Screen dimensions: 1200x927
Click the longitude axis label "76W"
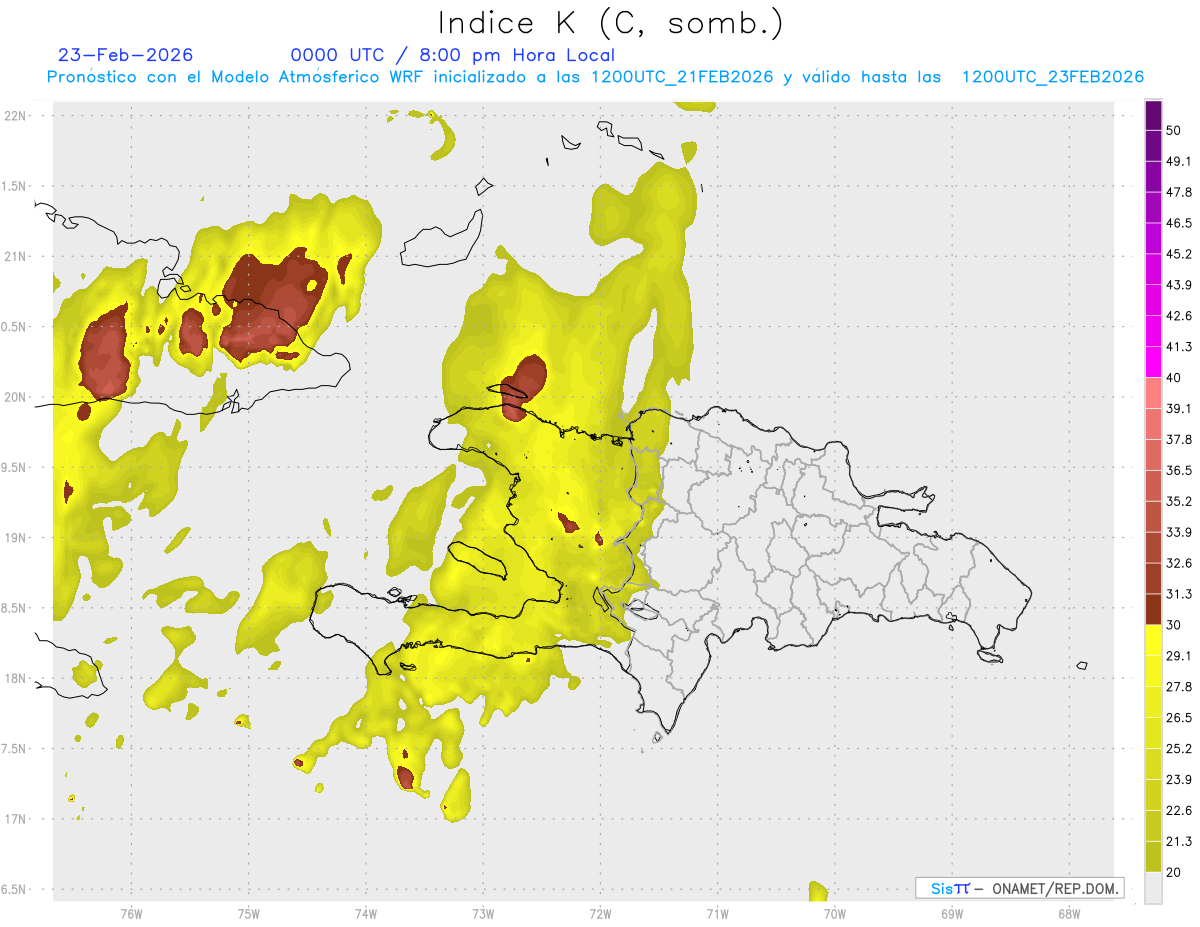point(131,913)
